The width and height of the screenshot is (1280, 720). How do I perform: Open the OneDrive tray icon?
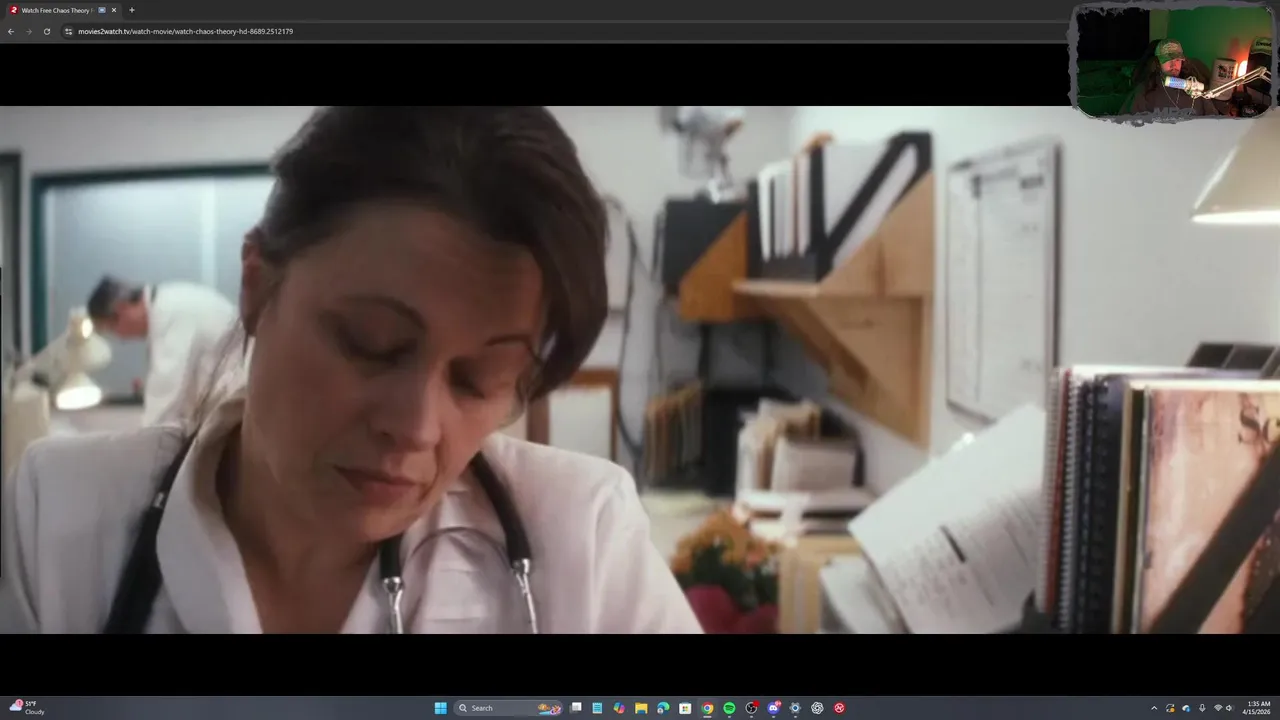pyautogui.click(x=1186, y=708)
